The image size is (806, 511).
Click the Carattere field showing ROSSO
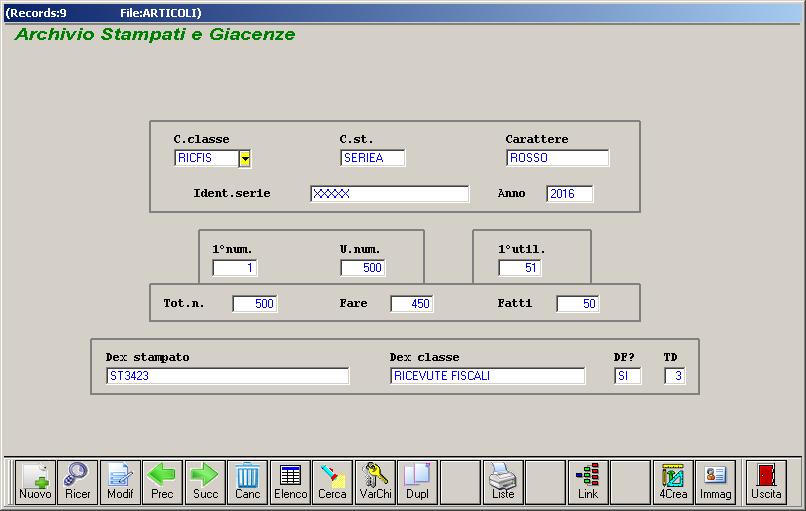(558, 158)
